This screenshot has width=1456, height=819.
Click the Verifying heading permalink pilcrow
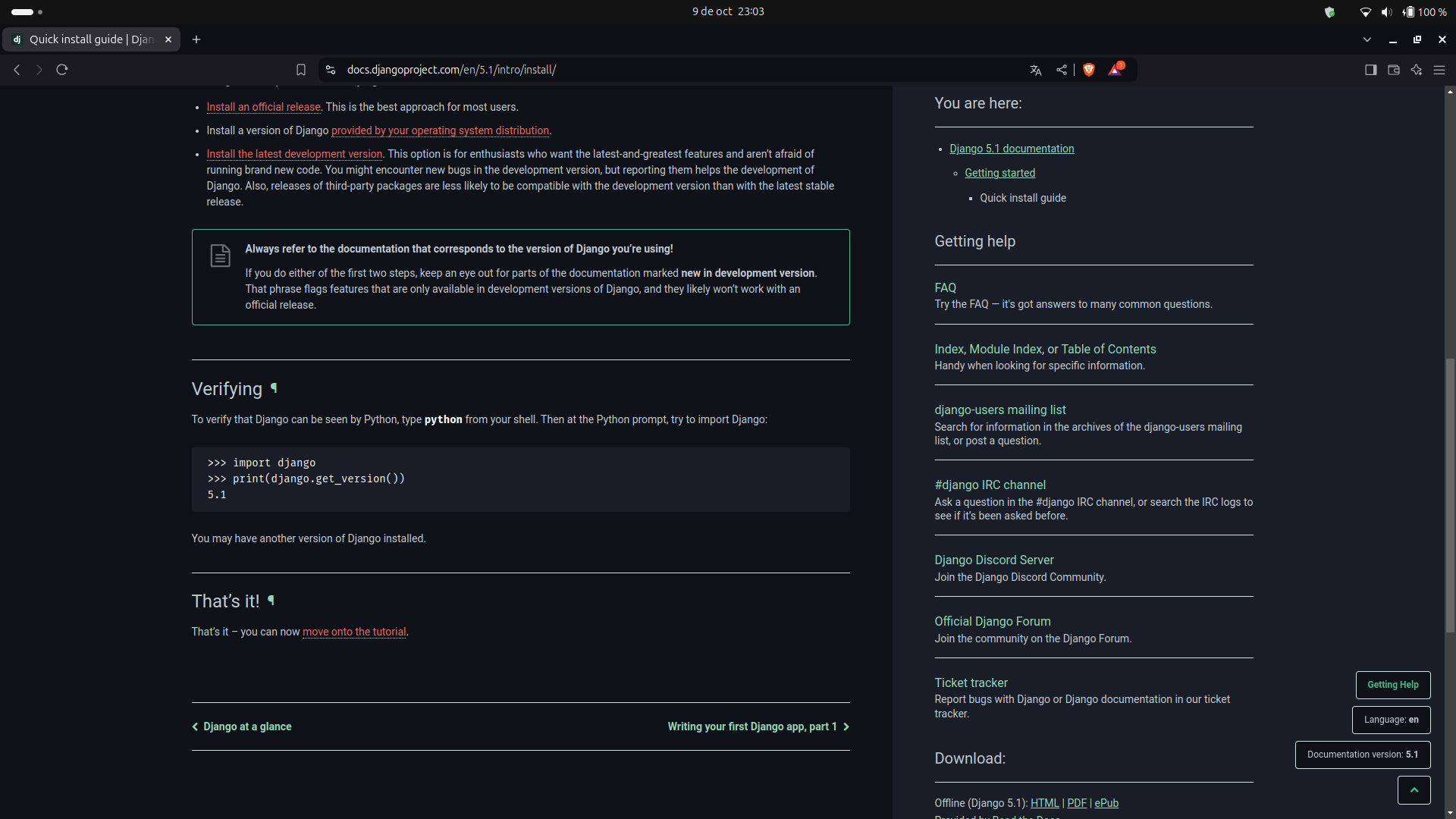coord(274,388)
